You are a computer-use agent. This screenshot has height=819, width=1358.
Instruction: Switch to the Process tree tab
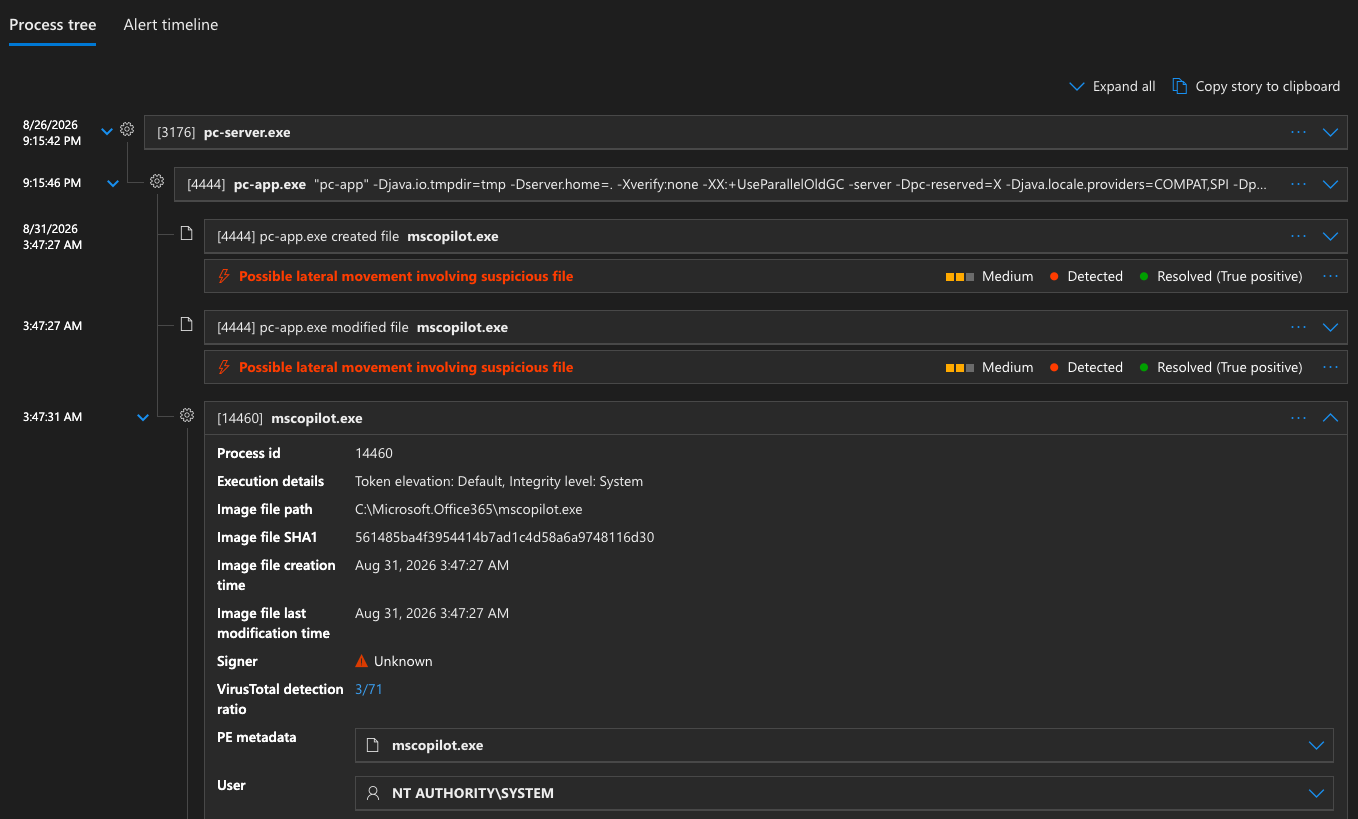pos(53,24)
